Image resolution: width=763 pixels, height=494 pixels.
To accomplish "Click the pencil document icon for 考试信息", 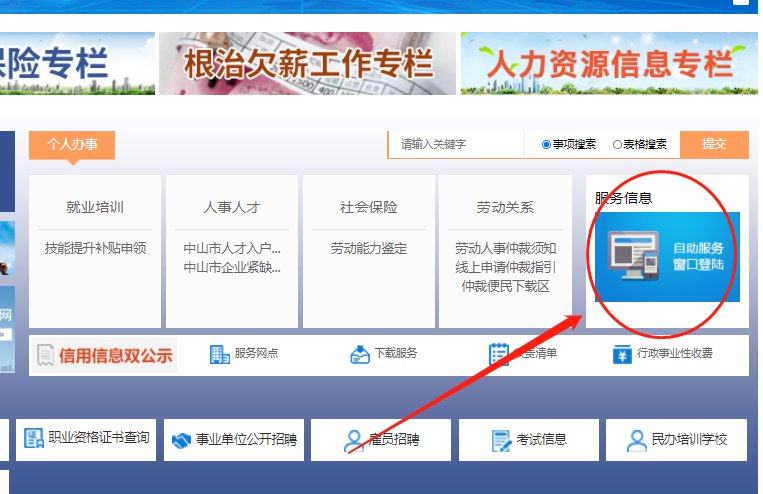I will tap(501, 441).
